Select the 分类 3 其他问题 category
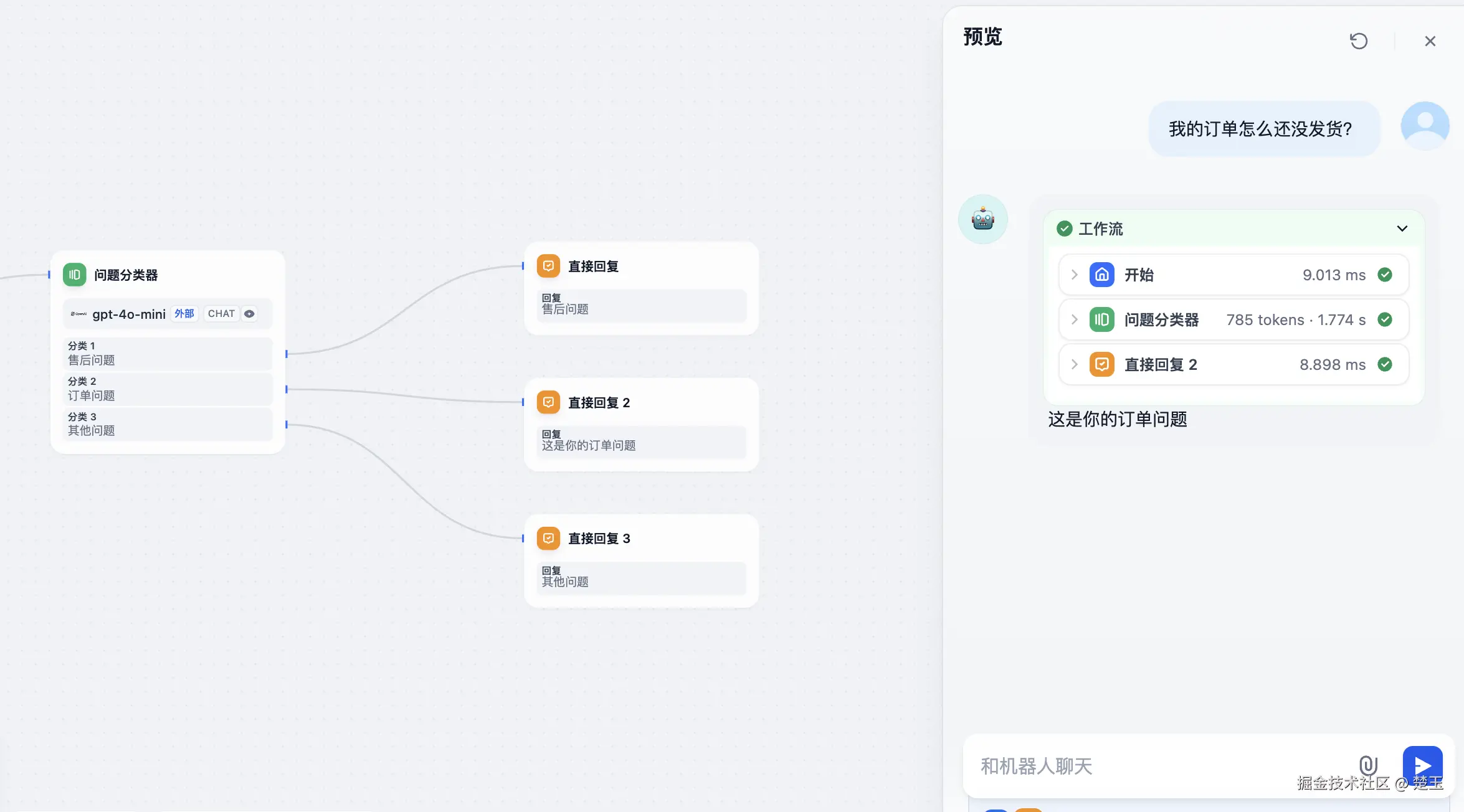The width and height of the screenshot is (1464, 812). [x=167, y=424]
